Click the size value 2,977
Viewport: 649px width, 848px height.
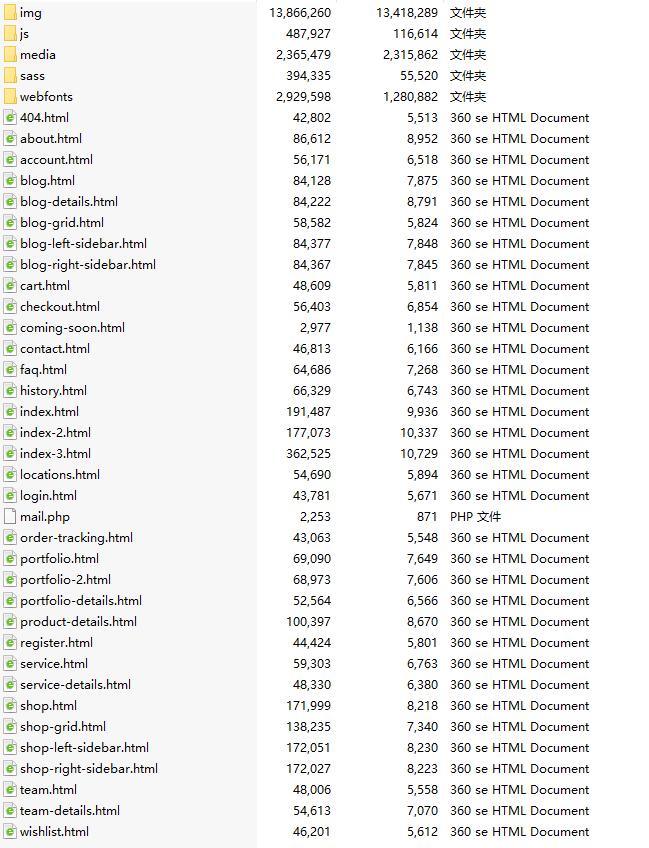(x=315, y=328)
